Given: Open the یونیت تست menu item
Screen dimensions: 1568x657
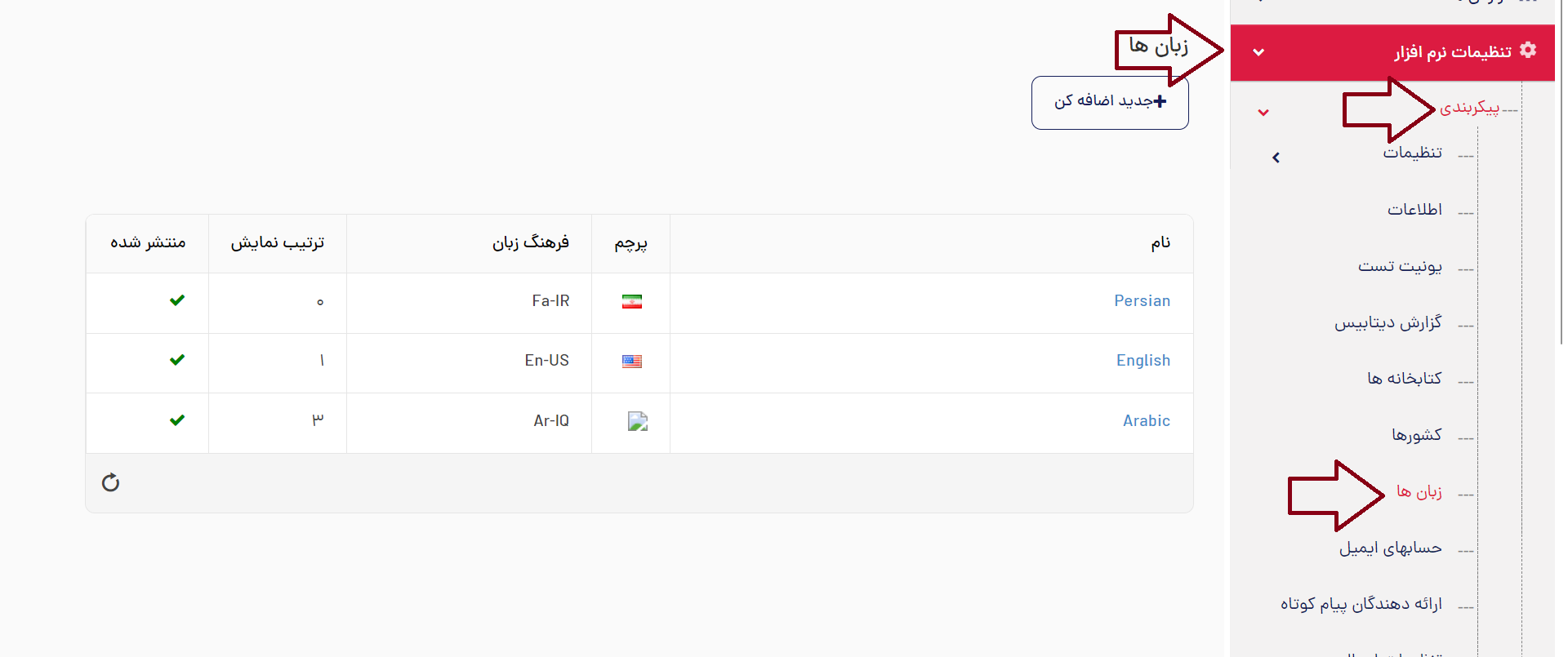Looking at the screenshot, I should (x=1400, y=266).
